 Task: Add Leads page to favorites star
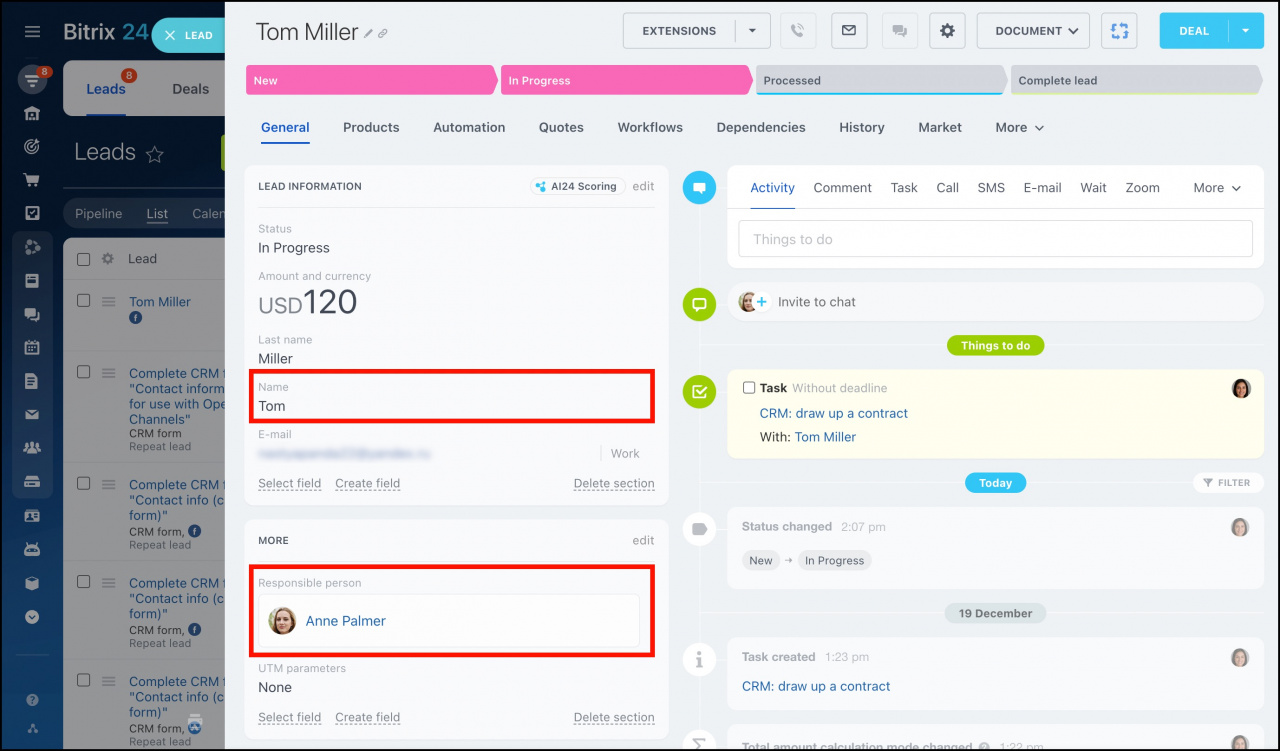(155, 153)
